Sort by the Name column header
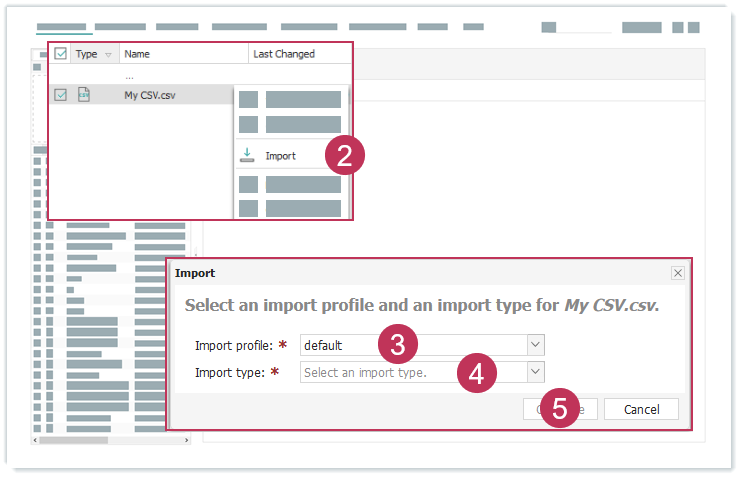Screen dimensions: 741x478 (137, 54)
